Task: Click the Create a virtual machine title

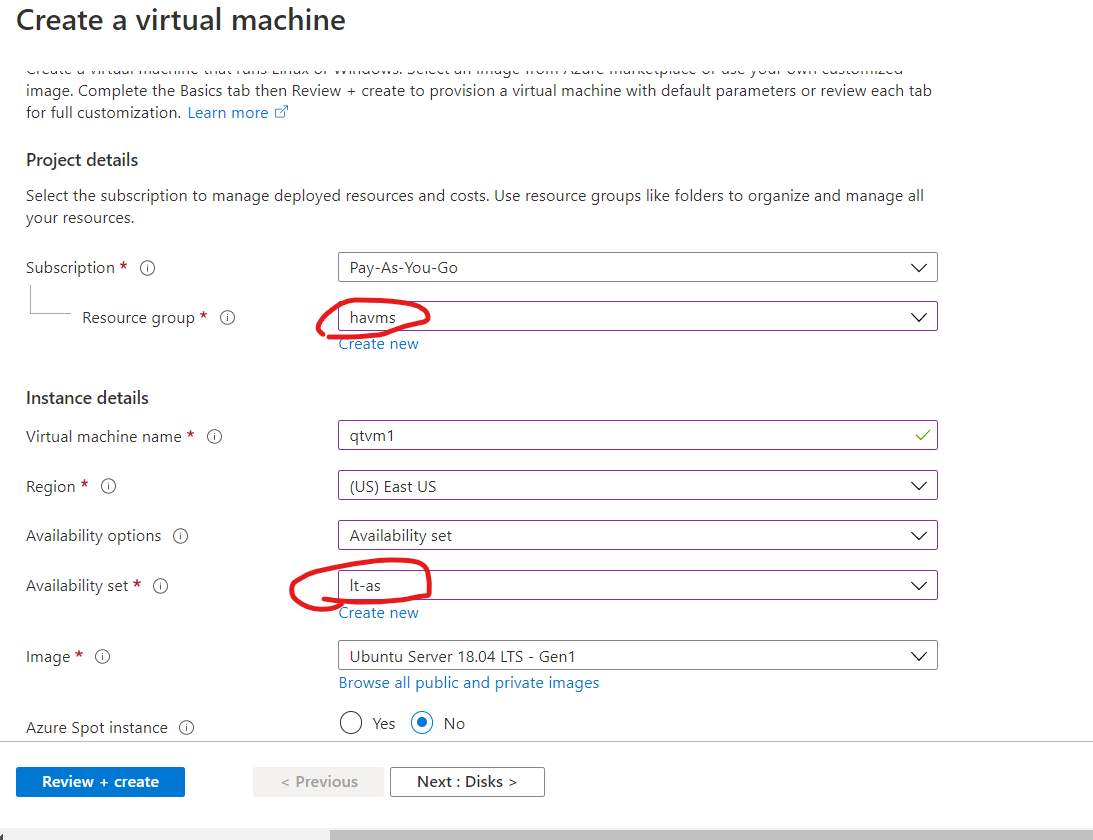Action: click(x=181, y=20)
